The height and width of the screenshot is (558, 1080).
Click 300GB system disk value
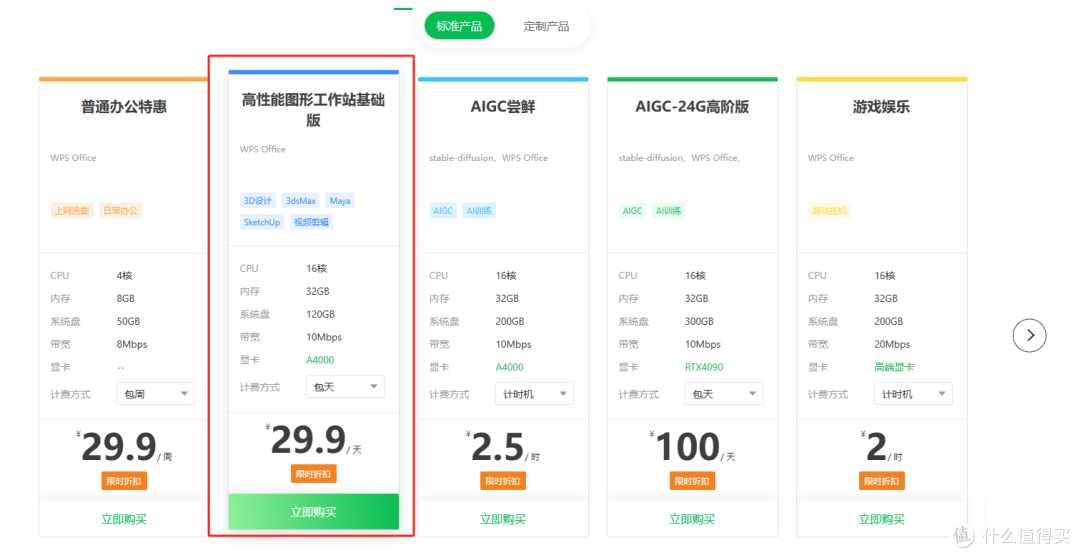[699, 322]
